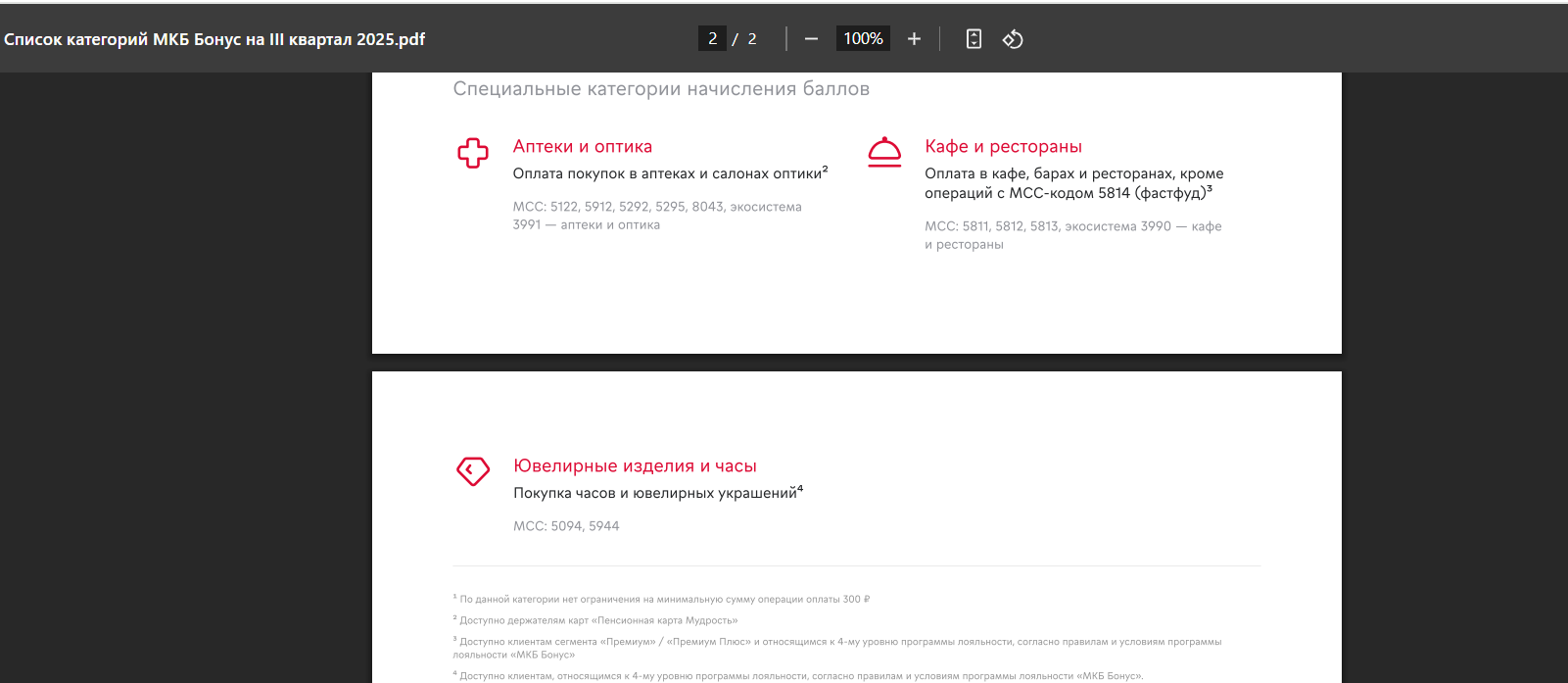Click 'Специальные категории начисления баллов' heading
Image resolution: width=1568 pixels, height=683 pixels.
click(661, 89)
